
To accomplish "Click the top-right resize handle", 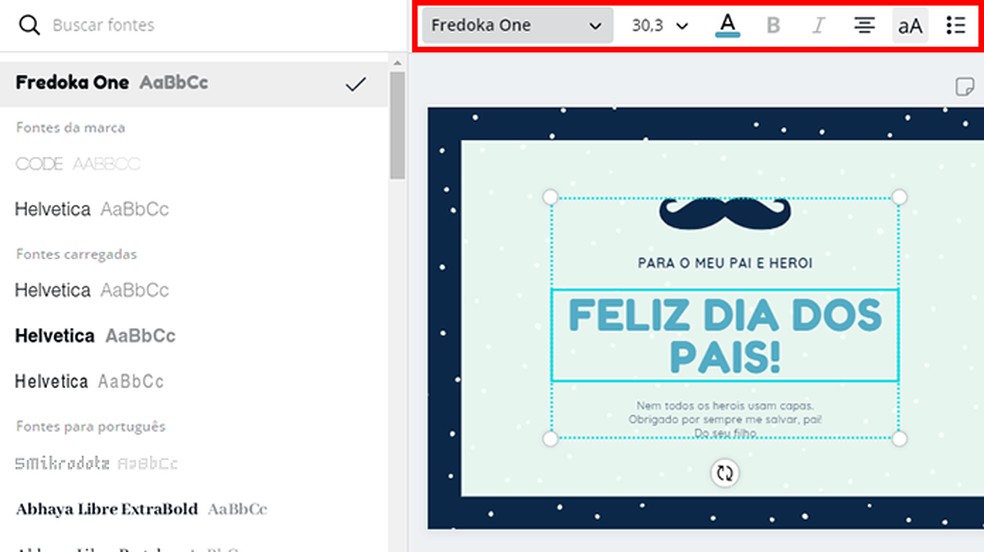I will 899,198.
